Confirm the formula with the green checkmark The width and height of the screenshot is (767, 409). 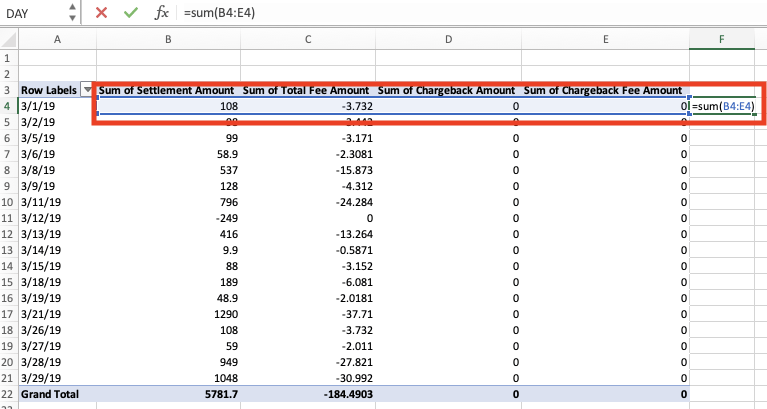coord(131,13)
